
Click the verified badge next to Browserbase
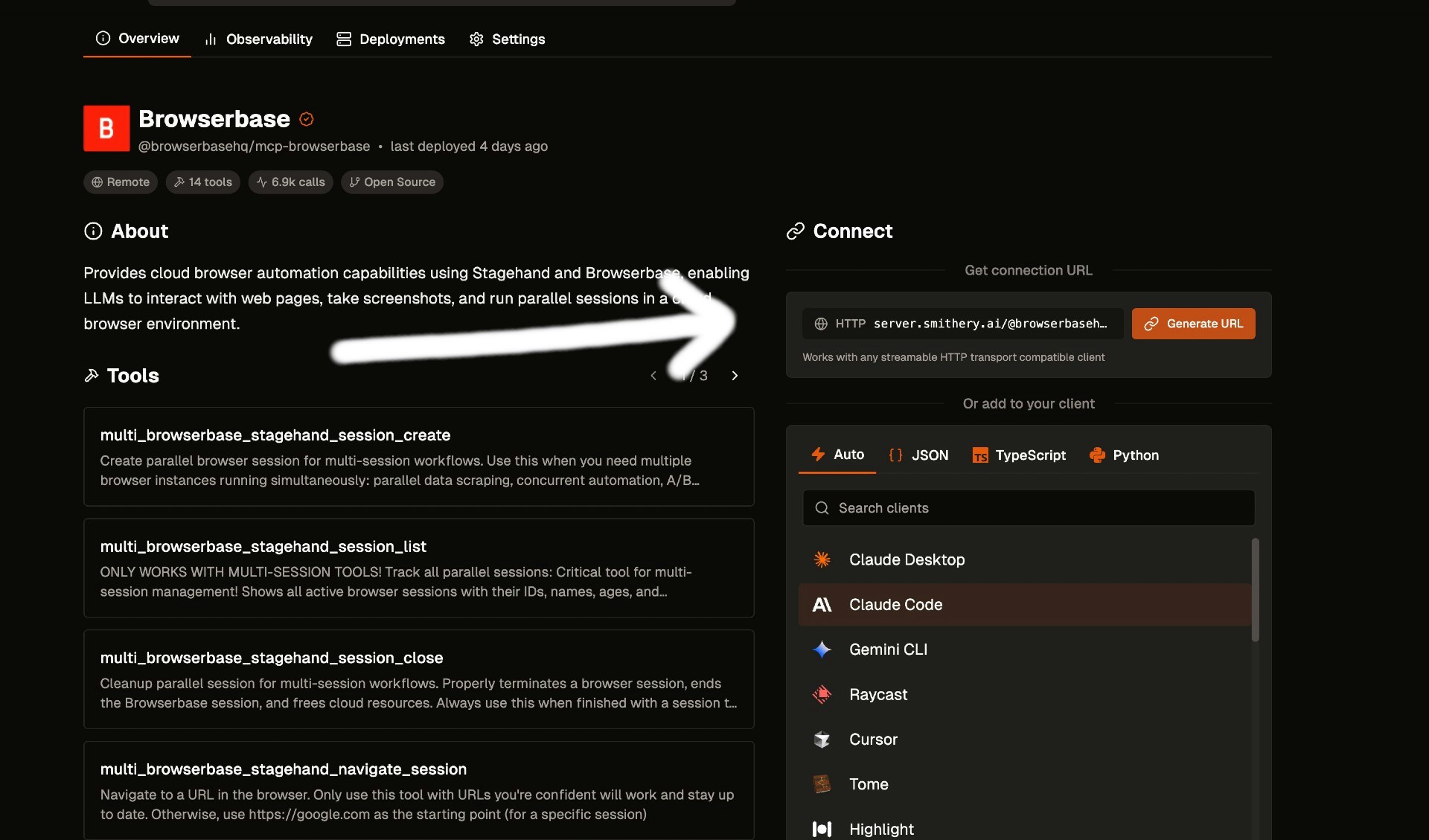[306, 119]
